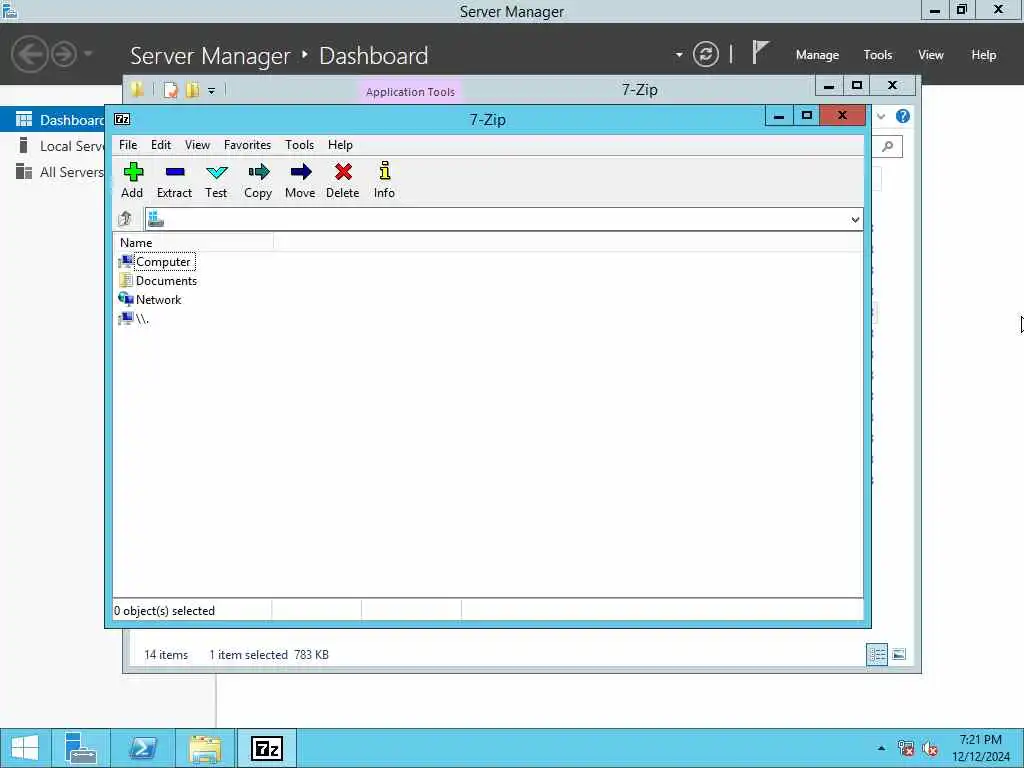
Task: Click the 7z icon in the title bar
Action: pyautogui.click(x=122, y=119)
